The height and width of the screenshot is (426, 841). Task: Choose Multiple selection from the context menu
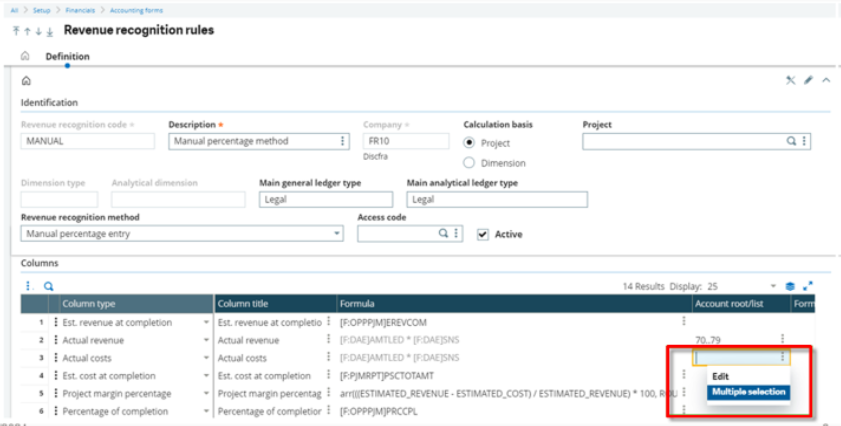[749, 392]
